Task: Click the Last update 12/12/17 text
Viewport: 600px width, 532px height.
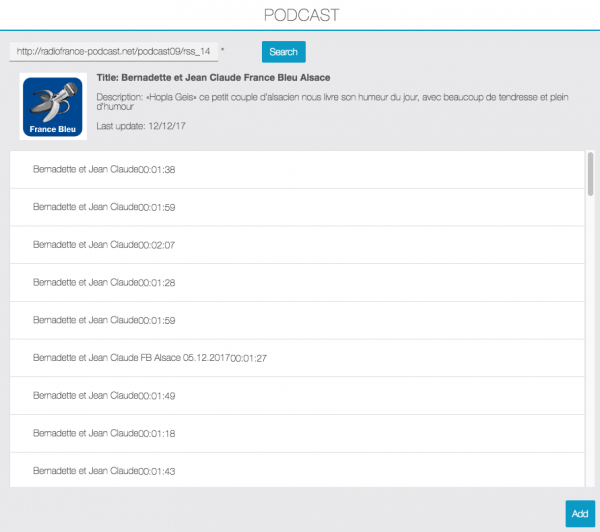Action: (142, 127)
